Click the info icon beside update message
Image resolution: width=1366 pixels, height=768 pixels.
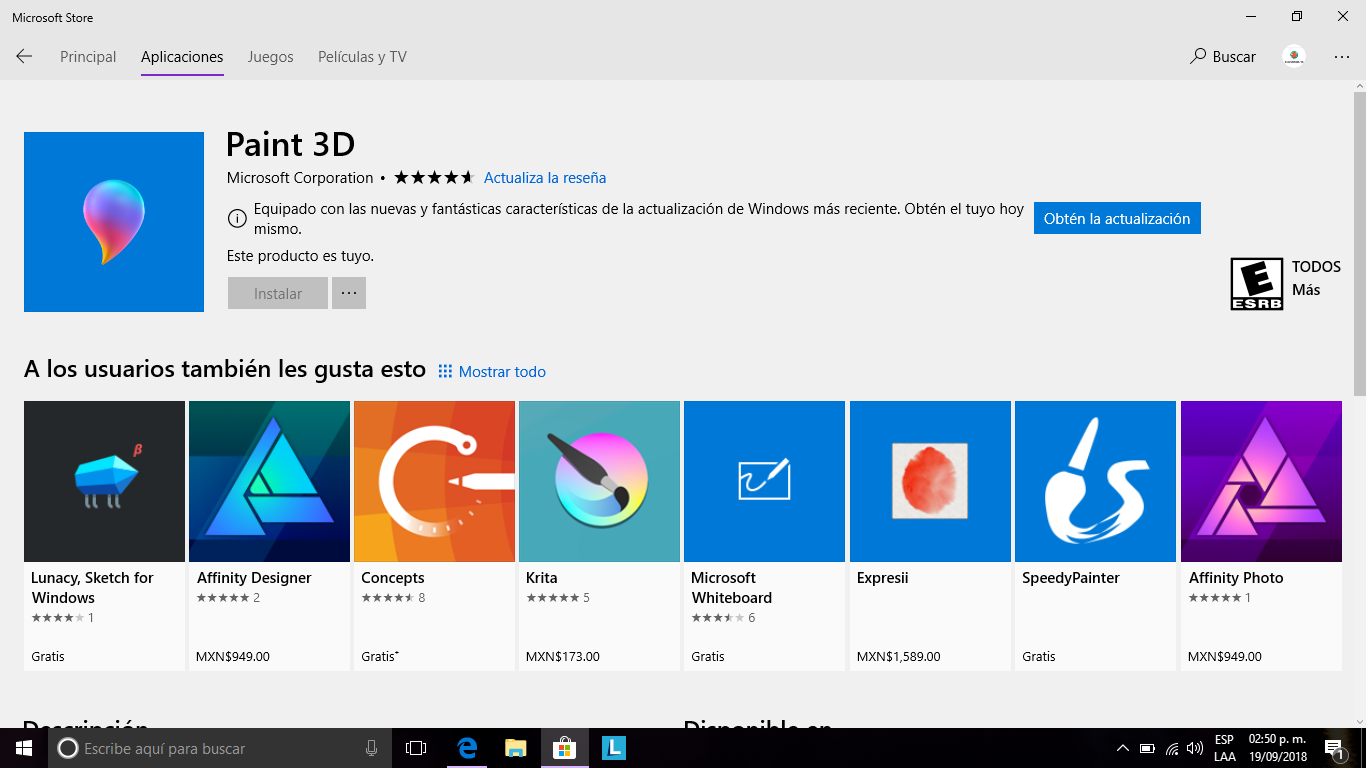237,218
